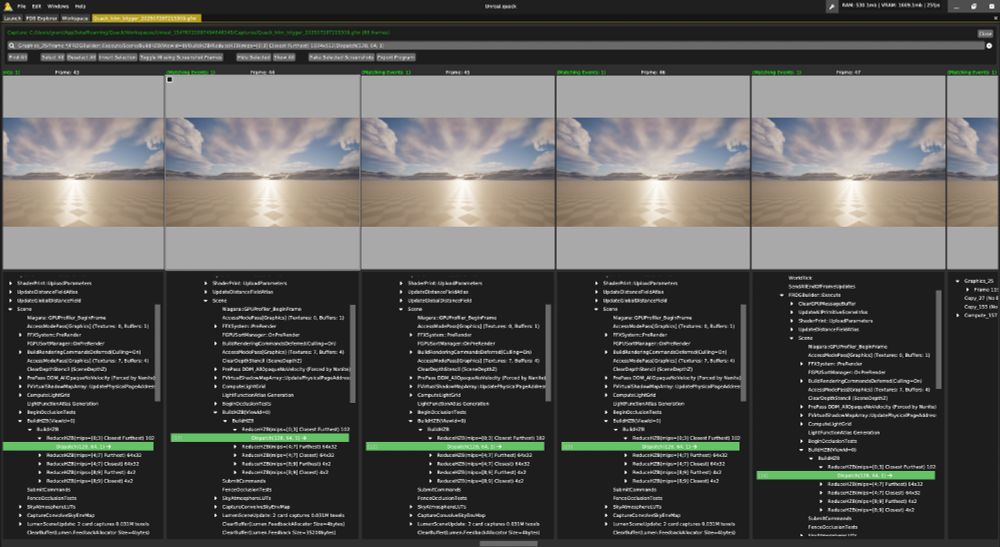Open the Frame 43 sky screenshot thumbnail
The height and width of the screenshot is (547, 1000).
pos(83,172)
